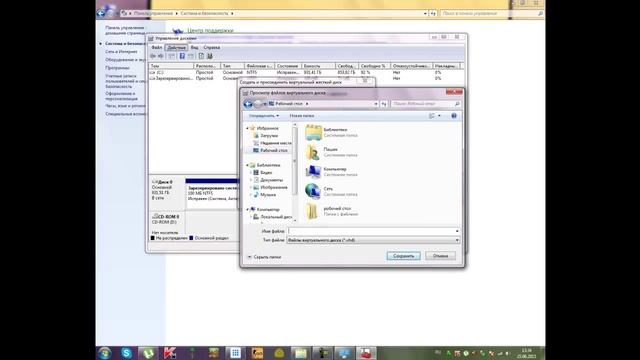
Task: Click Скрыть папки to hide folders
Action: 264,257
